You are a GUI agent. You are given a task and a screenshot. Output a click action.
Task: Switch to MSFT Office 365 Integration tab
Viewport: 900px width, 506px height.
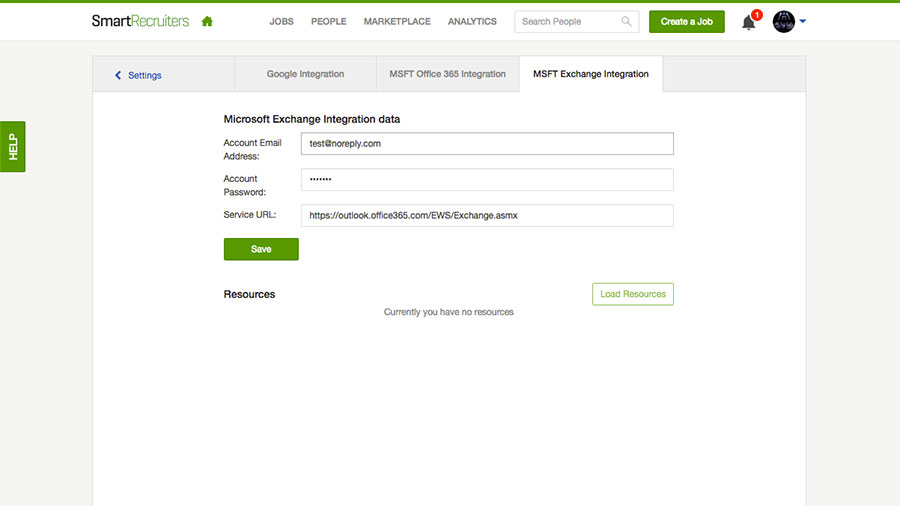[x=447, y=74]
